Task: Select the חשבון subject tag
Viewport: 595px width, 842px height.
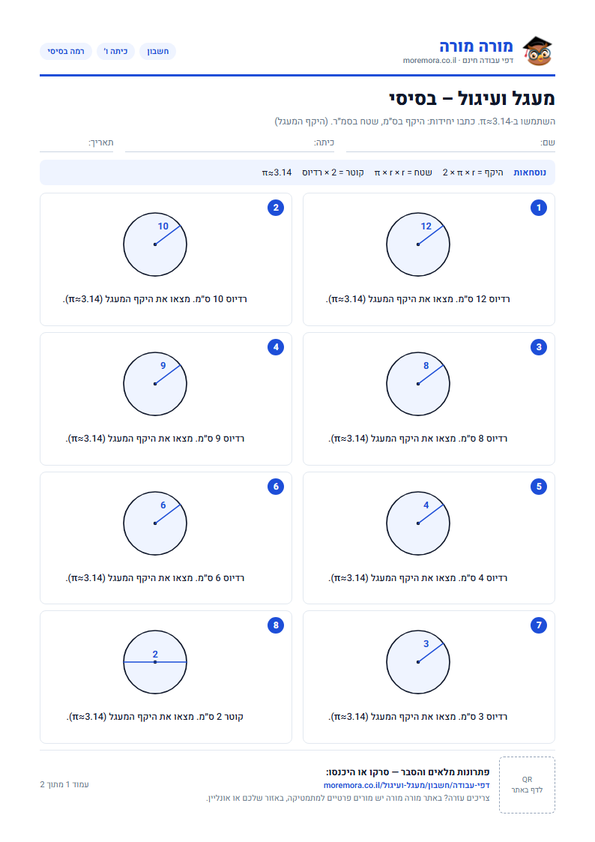Action: 158,52
